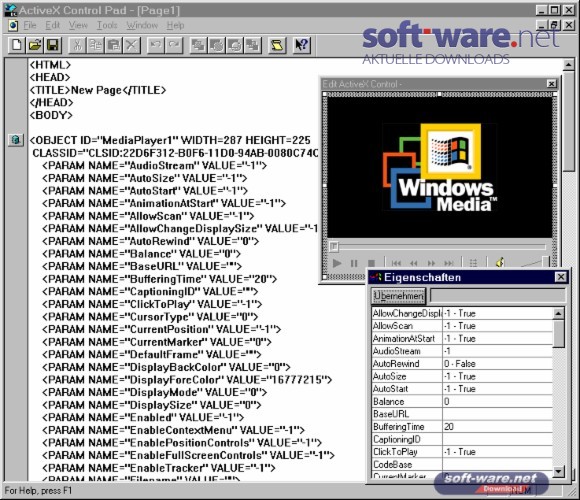Redo the action in toolbar

point(173,45)
